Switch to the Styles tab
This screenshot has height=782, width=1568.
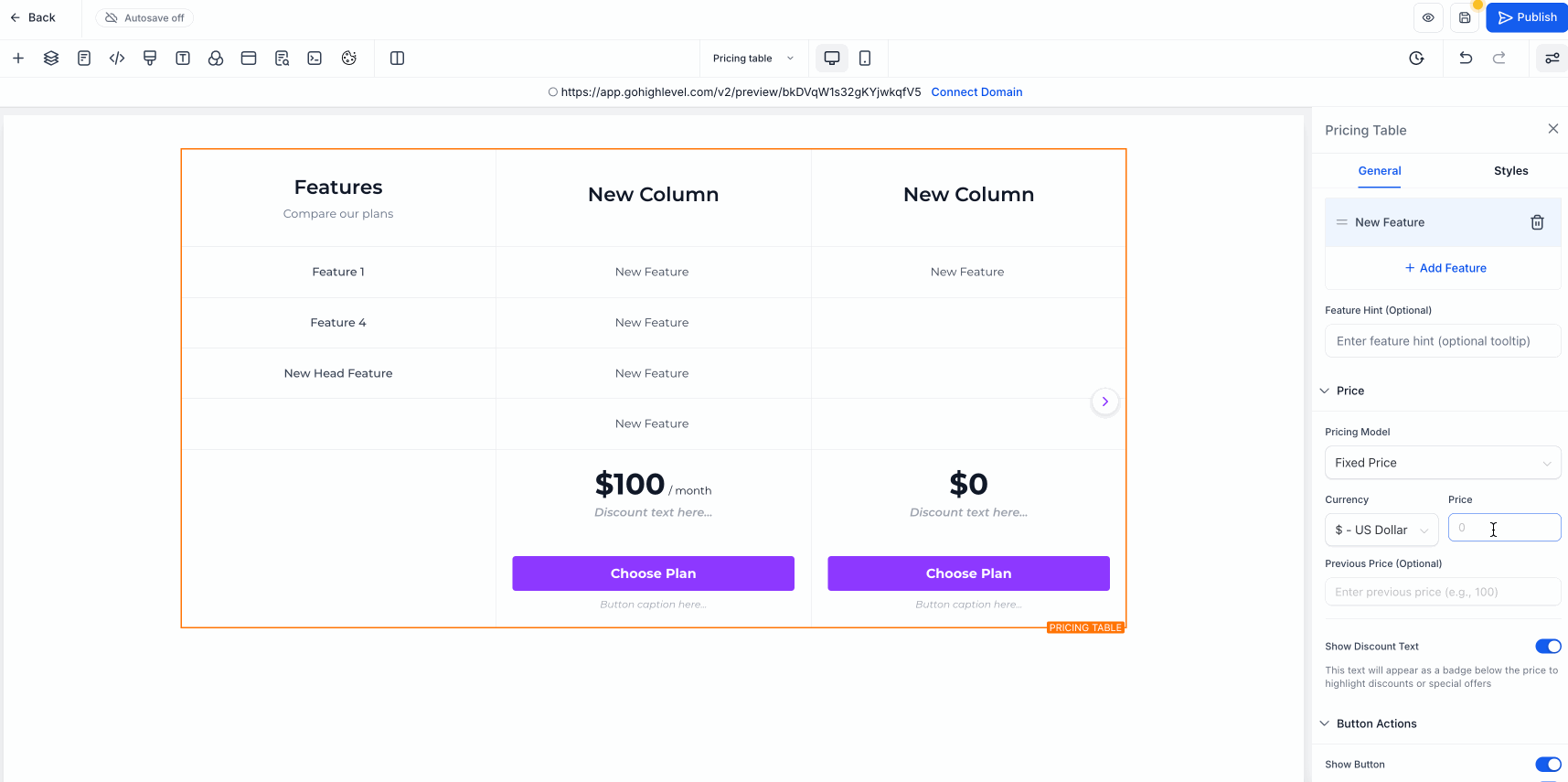pos(1510,171)
